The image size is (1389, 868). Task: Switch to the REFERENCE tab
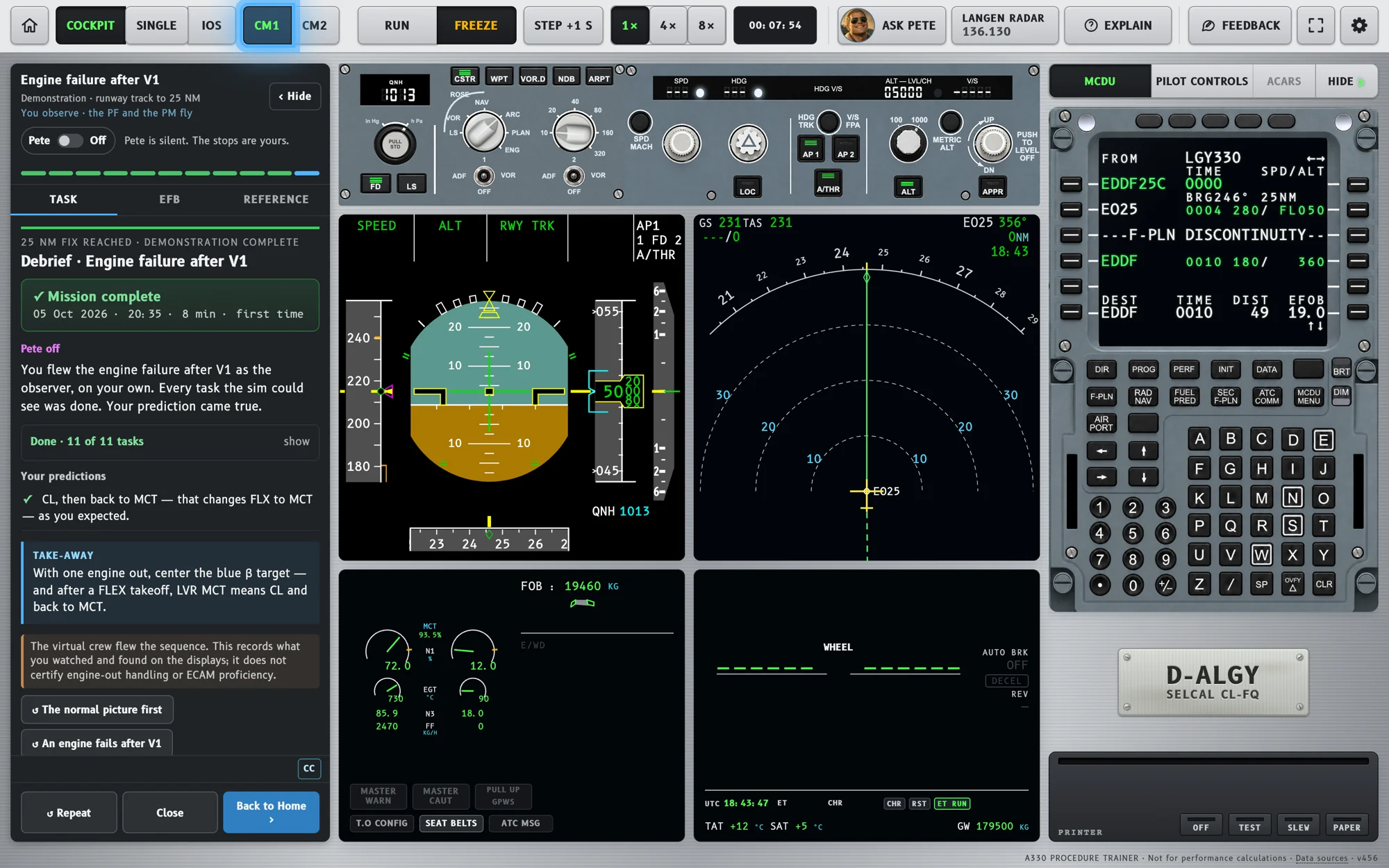(x=276, y=199)
